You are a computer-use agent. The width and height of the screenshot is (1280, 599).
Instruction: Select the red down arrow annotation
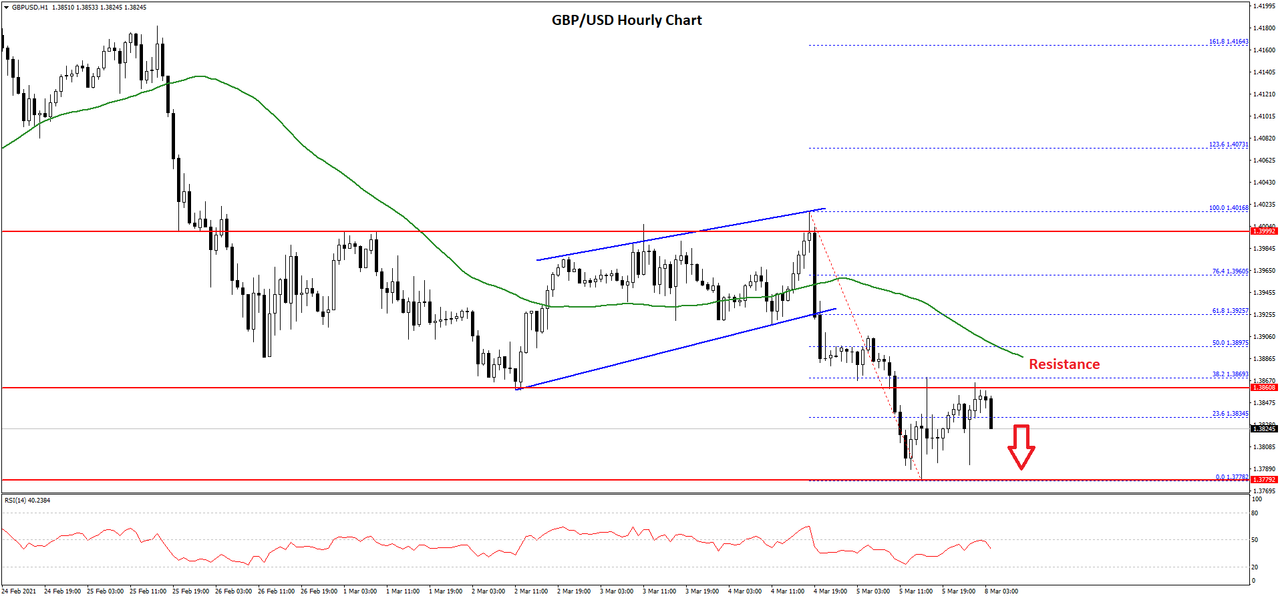[1022, 447]
